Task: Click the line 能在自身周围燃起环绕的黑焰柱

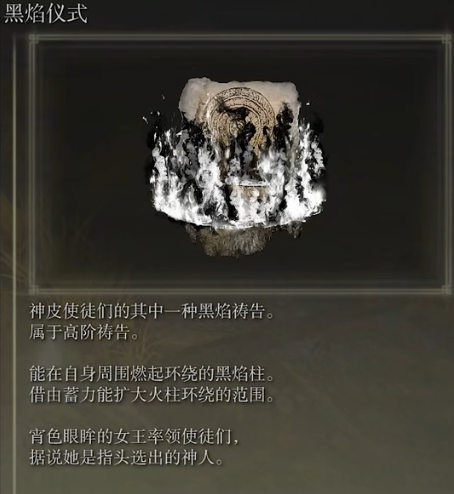Action: click(x=152, y=374)
